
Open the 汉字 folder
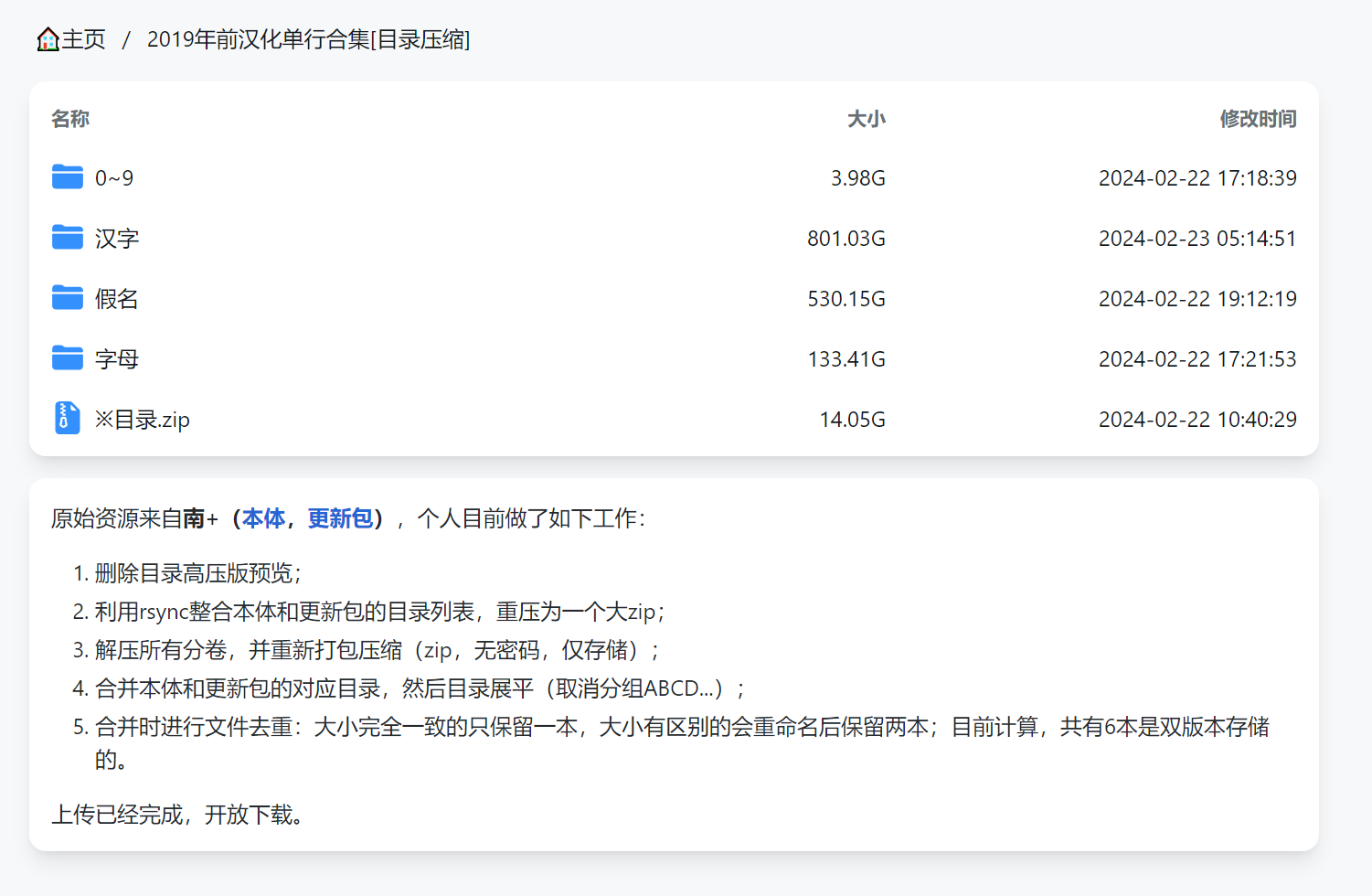point(117,239)
